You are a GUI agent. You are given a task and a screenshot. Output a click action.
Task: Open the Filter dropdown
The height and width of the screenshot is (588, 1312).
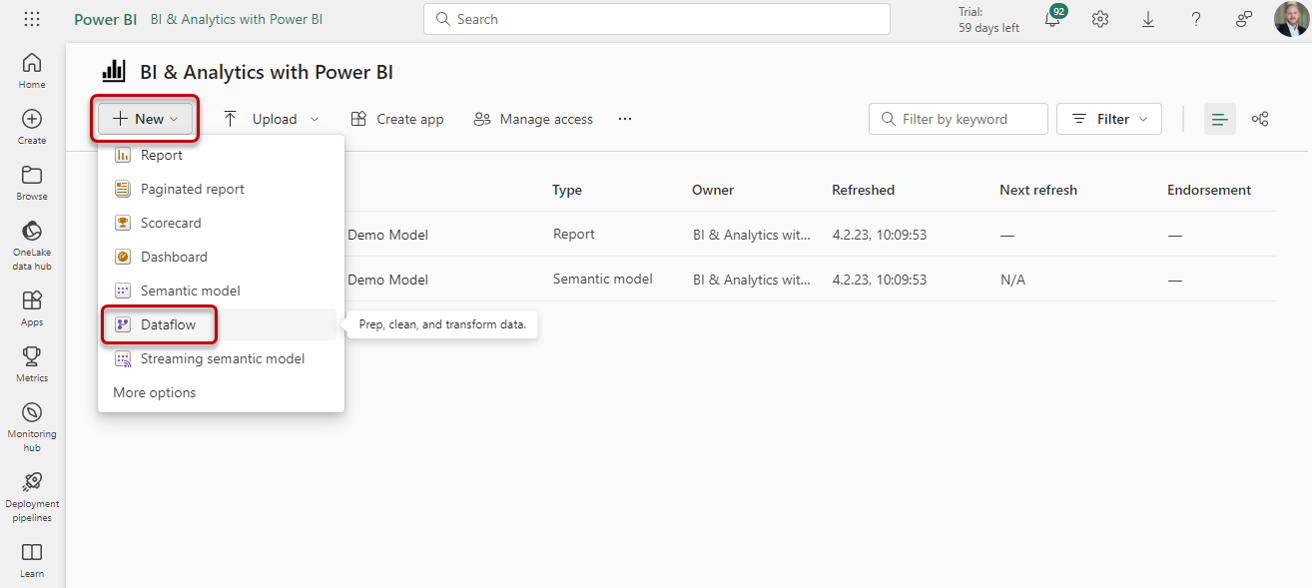(x=1109, y=119)
